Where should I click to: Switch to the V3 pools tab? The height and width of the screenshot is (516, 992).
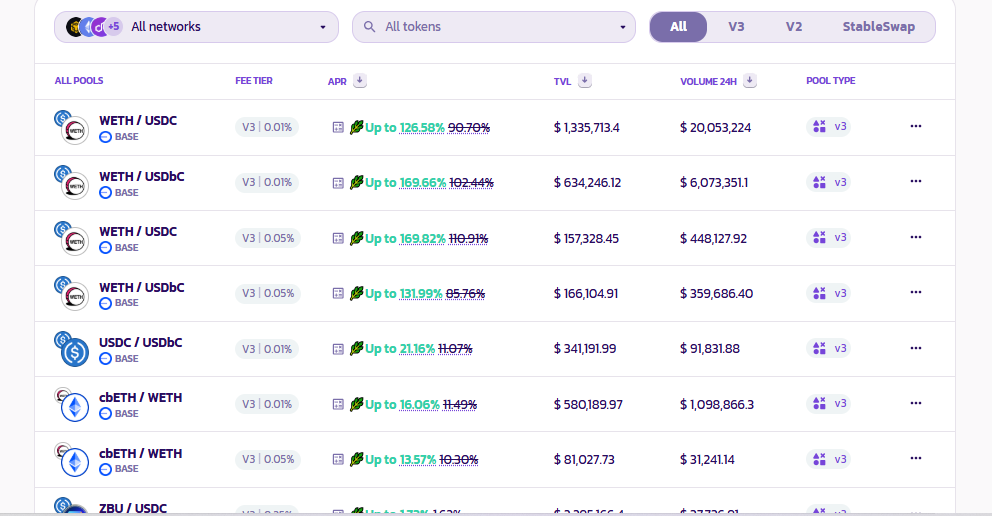point(736,27)
